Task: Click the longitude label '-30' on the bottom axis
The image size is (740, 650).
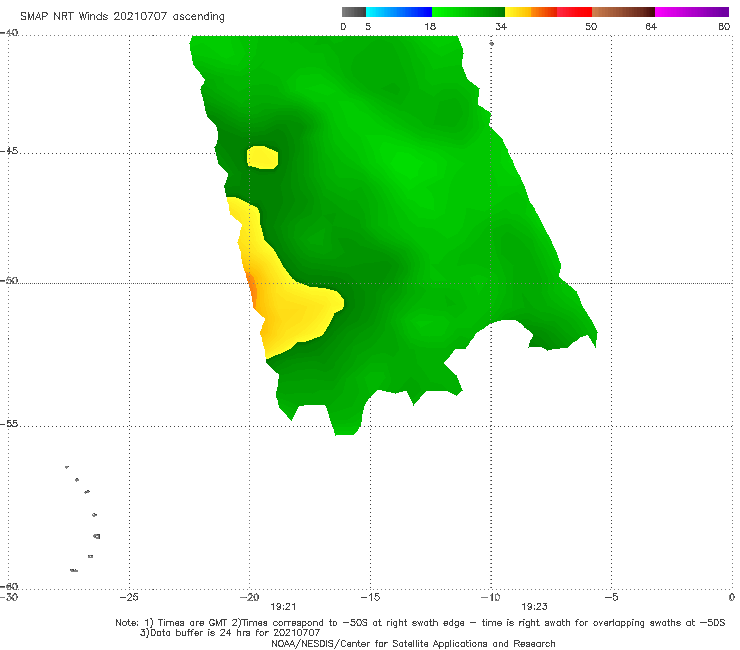Action: (x=9, y=597)
